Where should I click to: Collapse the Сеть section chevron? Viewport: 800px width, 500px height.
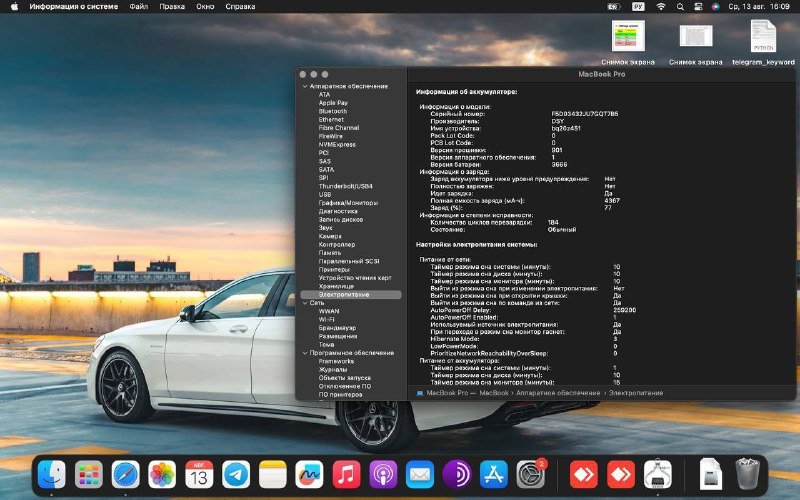(x=305, y=303)
